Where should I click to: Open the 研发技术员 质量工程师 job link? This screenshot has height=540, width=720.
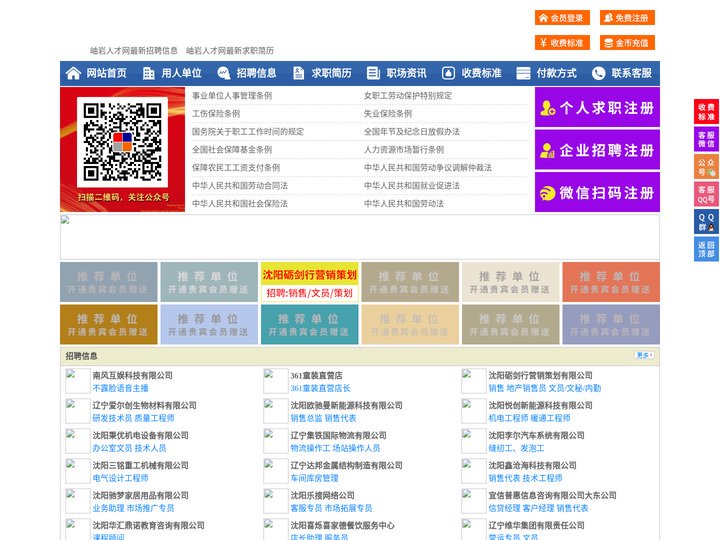click(133, 418)
